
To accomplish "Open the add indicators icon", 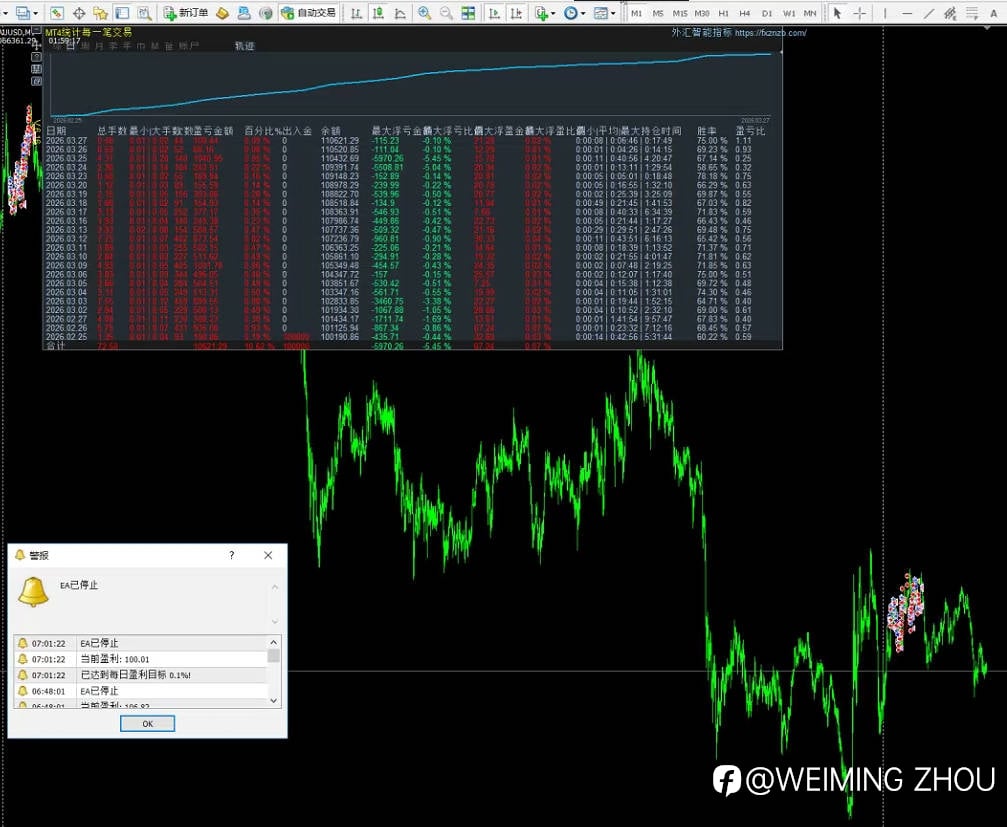I will tap(541, 13).
